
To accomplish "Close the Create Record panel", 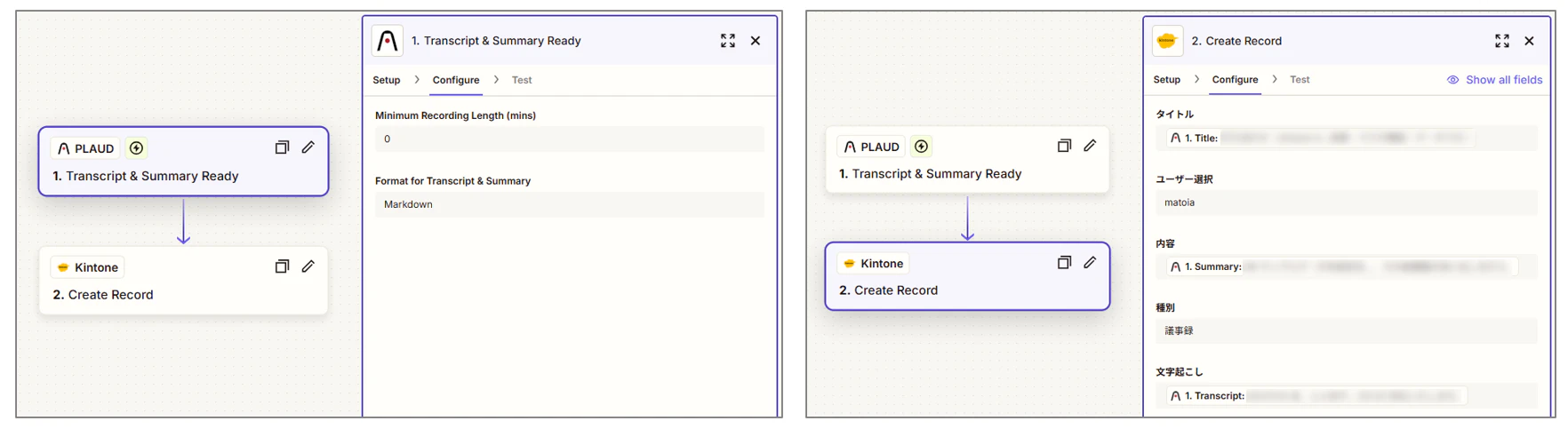I will point(1530,41).
